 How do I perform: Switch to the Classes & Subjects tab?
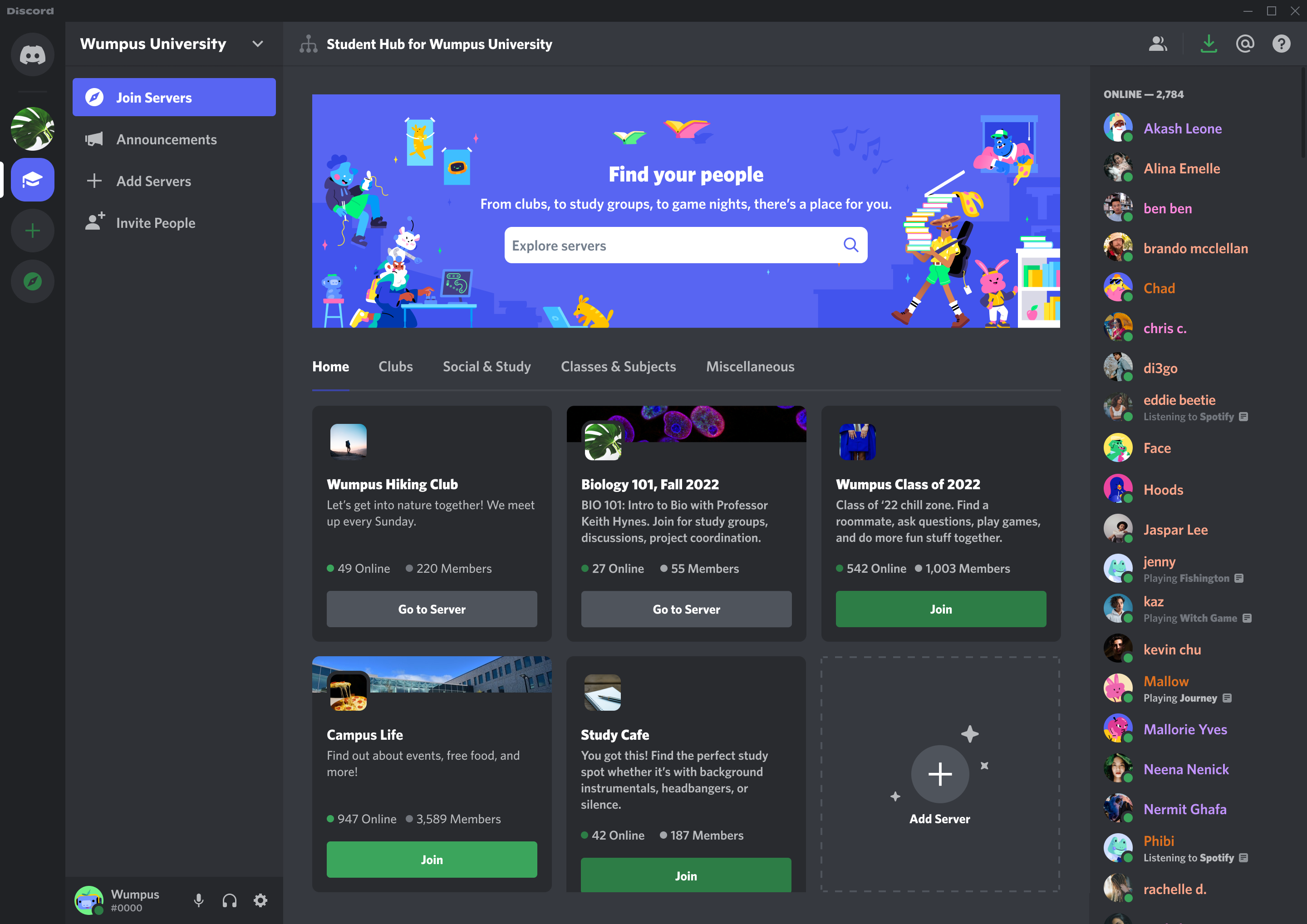[x=618, y=366]
